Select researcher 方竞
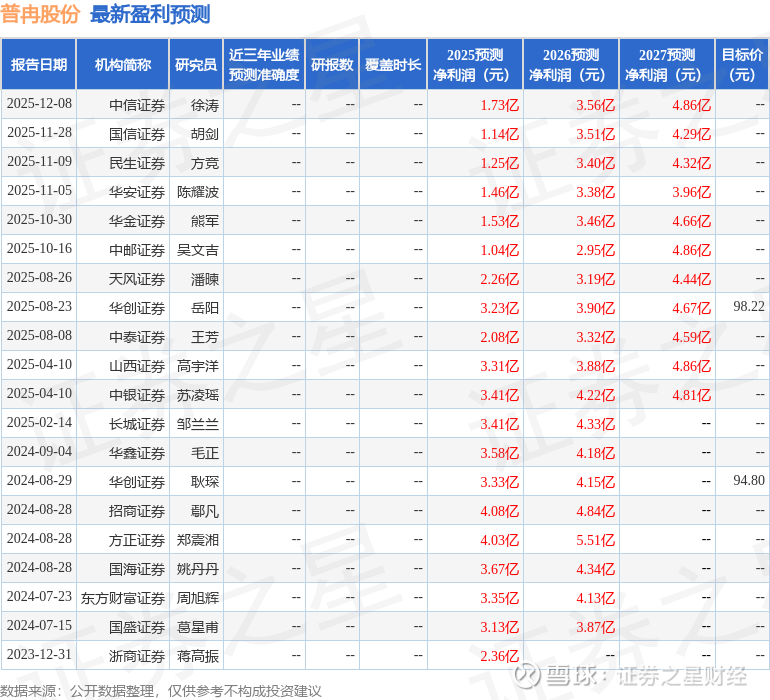 tap(205, 163)
